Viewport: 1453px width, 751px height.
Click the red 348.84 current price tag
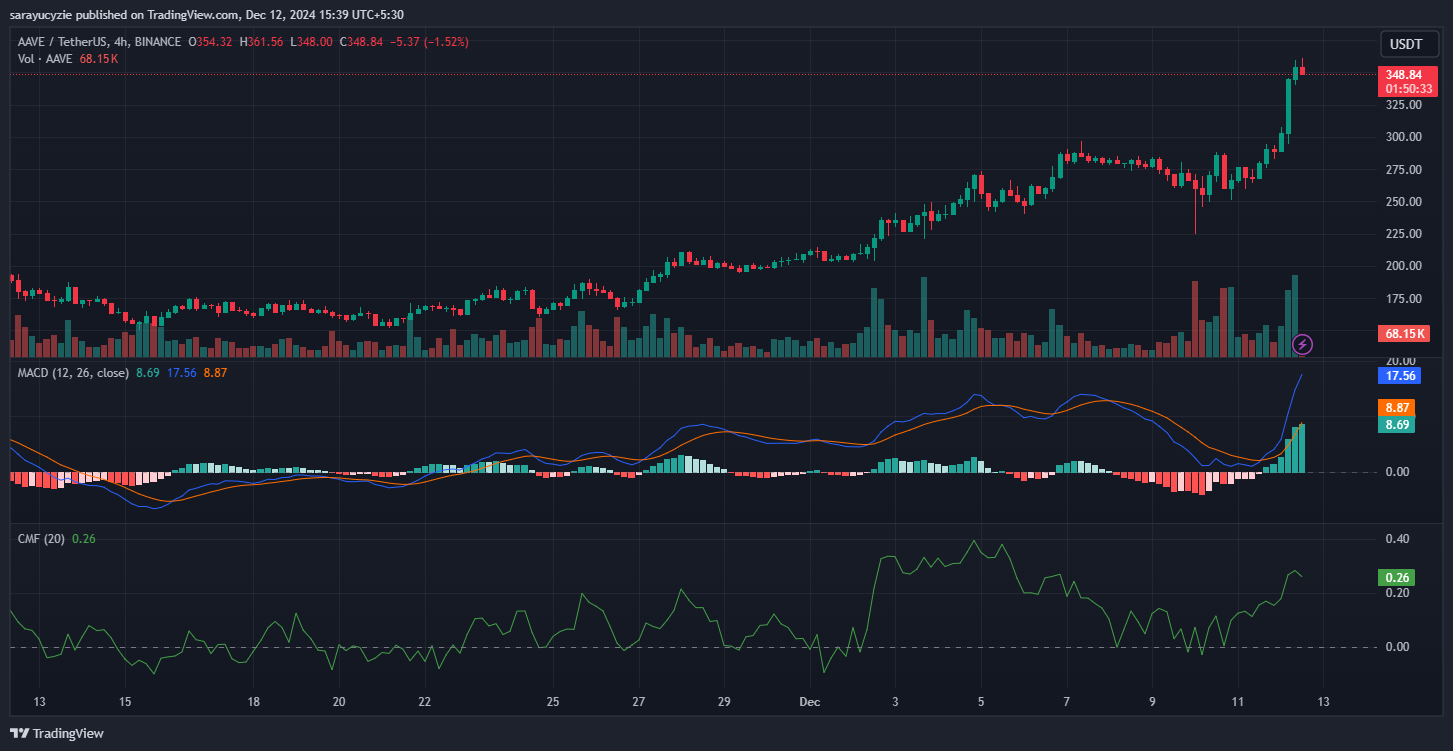pos(1404,74)
